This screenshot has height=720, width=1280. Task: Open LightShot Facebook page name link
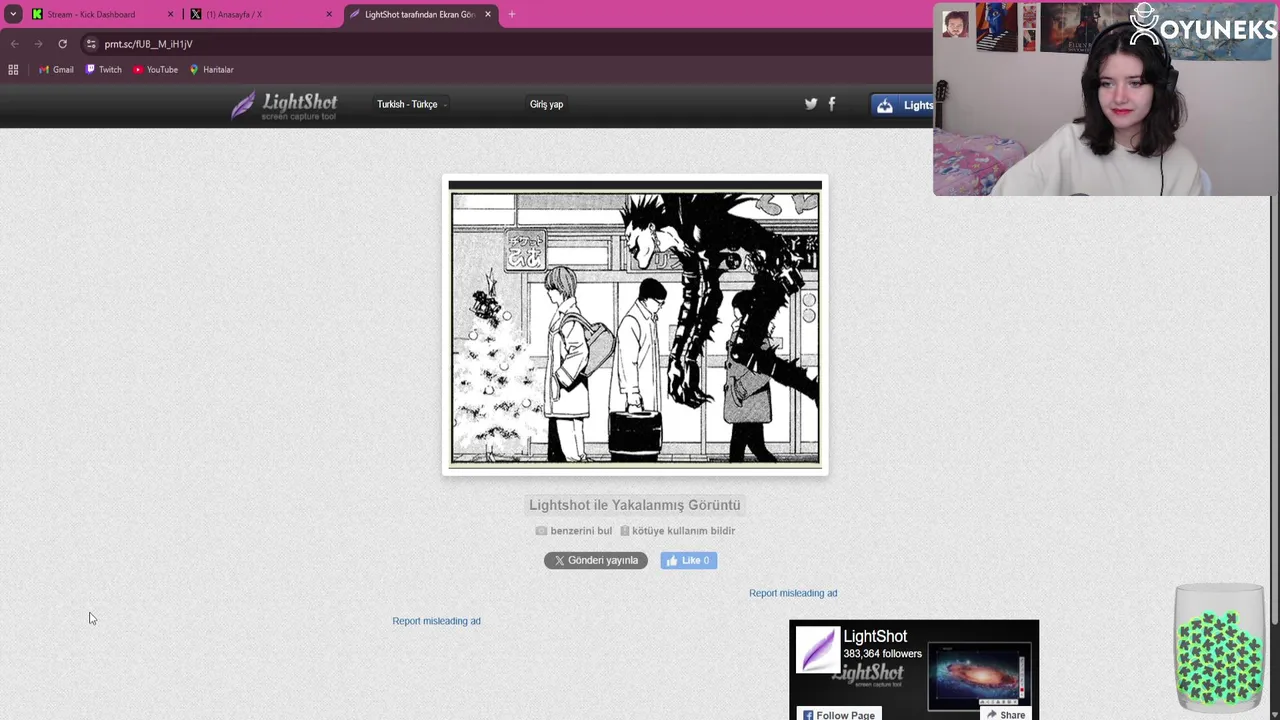[x=875, y=636]
